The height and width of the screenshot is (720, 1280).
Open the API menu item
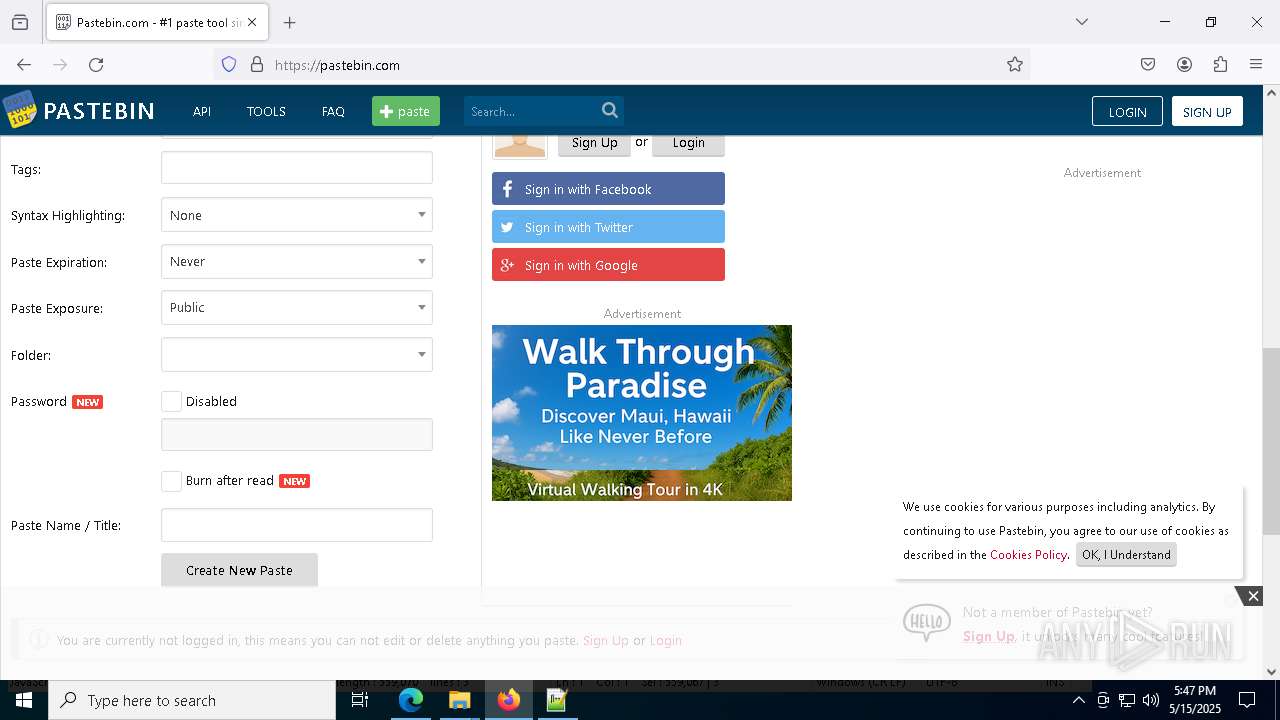point(202,111)
